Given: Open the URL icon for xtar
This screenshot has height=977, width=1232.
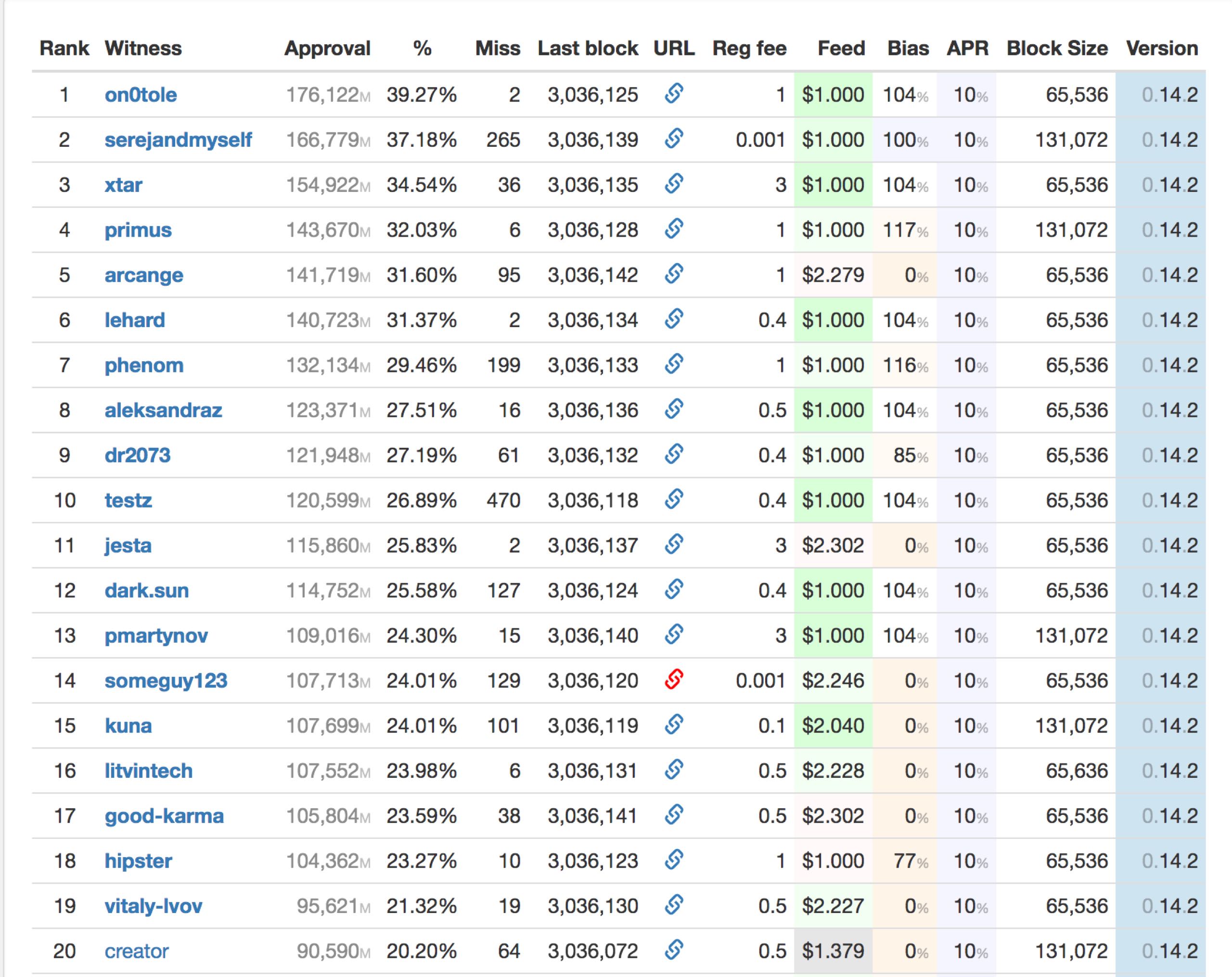Looking at the screenshot, I should click(674, 184).
